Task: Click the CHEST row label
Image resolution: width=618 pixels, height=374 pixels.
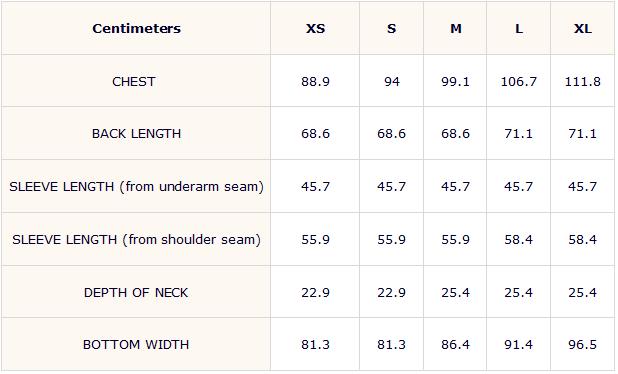Action: pos(134,82)
